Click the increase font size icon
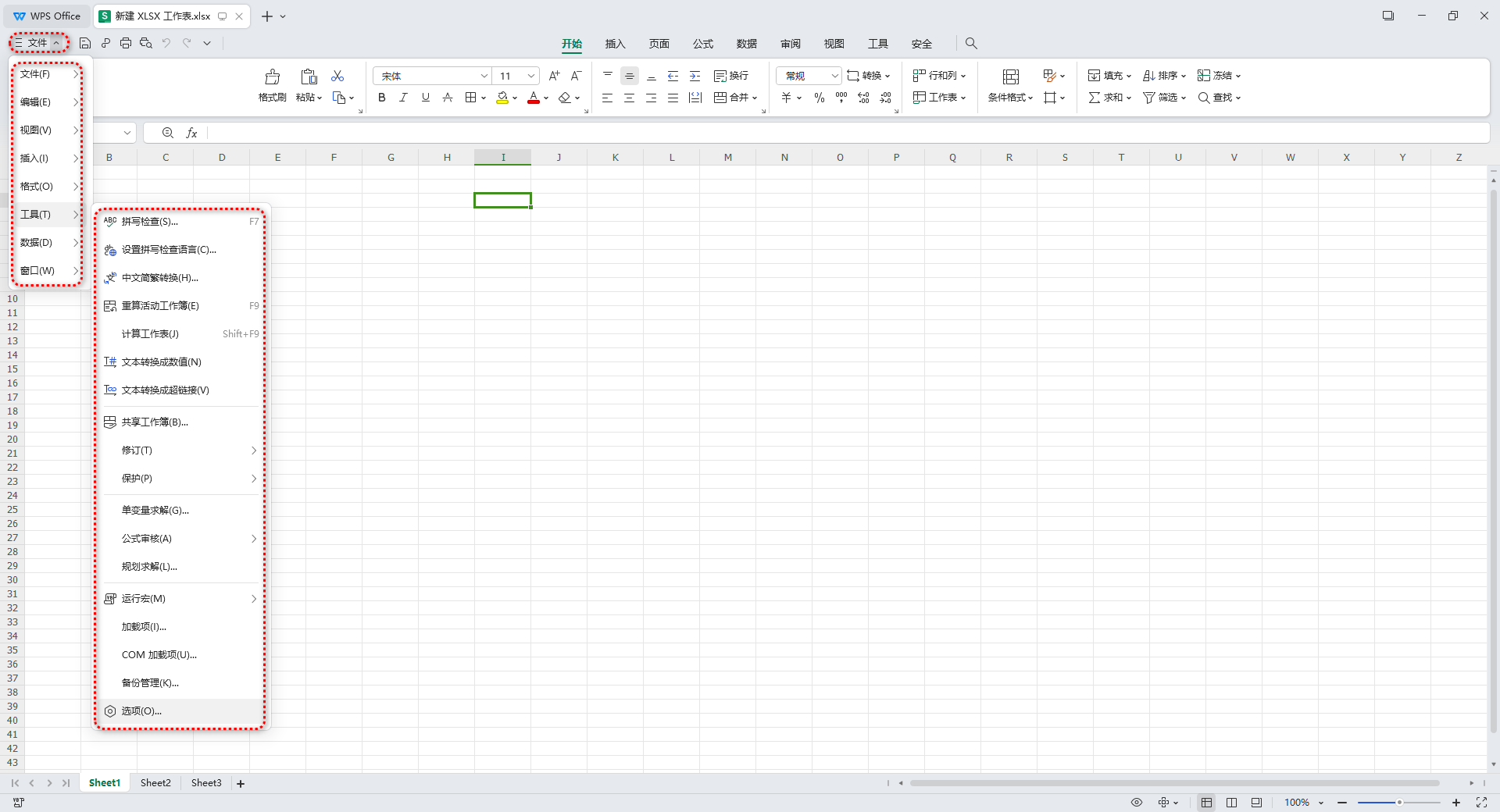The width and height of the screenshot is (1500, 812). click(554, 76)
